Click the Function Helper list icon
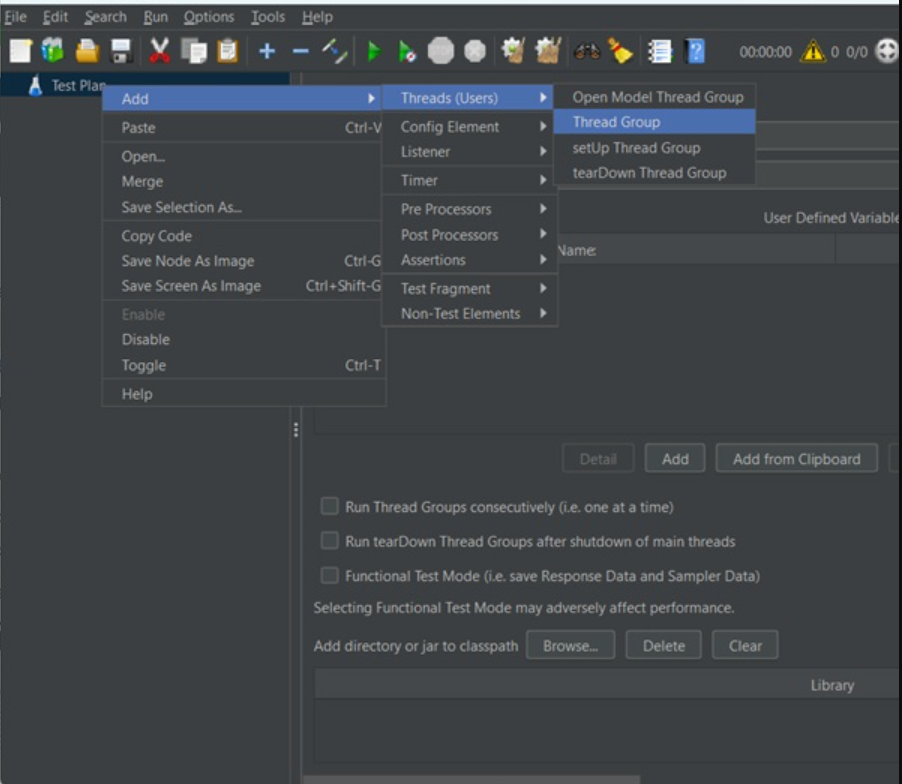 coord(659,51)
